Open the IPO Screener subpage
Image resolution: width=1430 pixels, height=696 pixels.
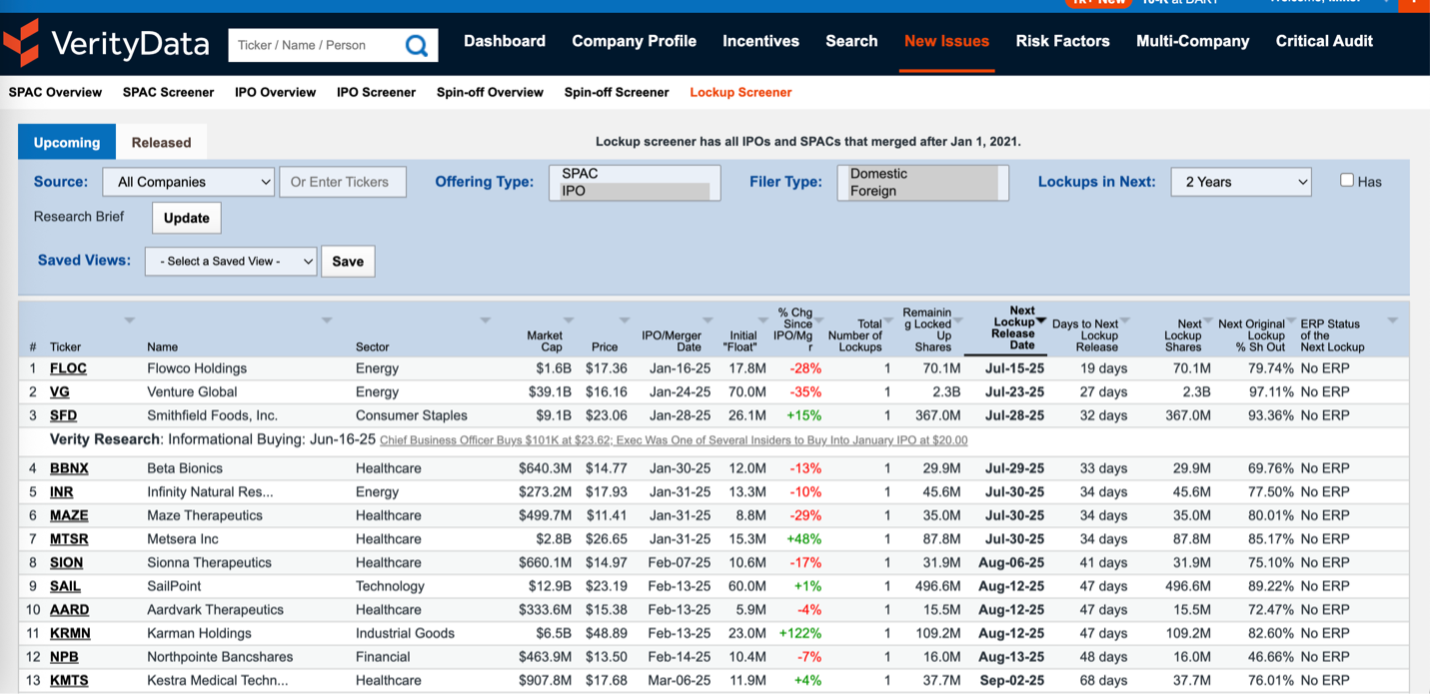pyautogui.click(x=376, y=92)
